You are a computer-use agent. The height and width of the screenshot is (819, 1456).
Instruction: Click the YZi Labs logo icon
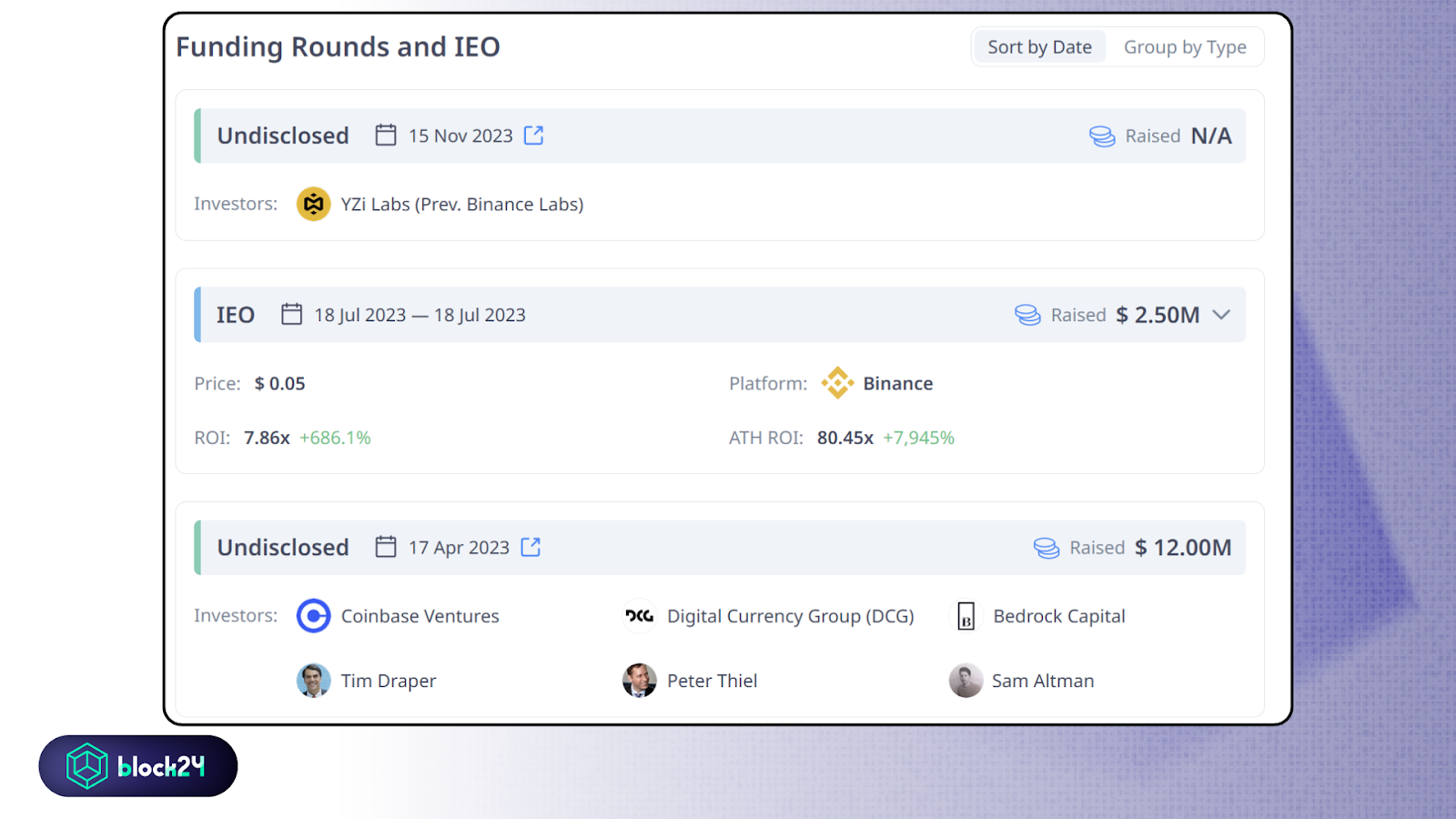(x=313, y=204)
